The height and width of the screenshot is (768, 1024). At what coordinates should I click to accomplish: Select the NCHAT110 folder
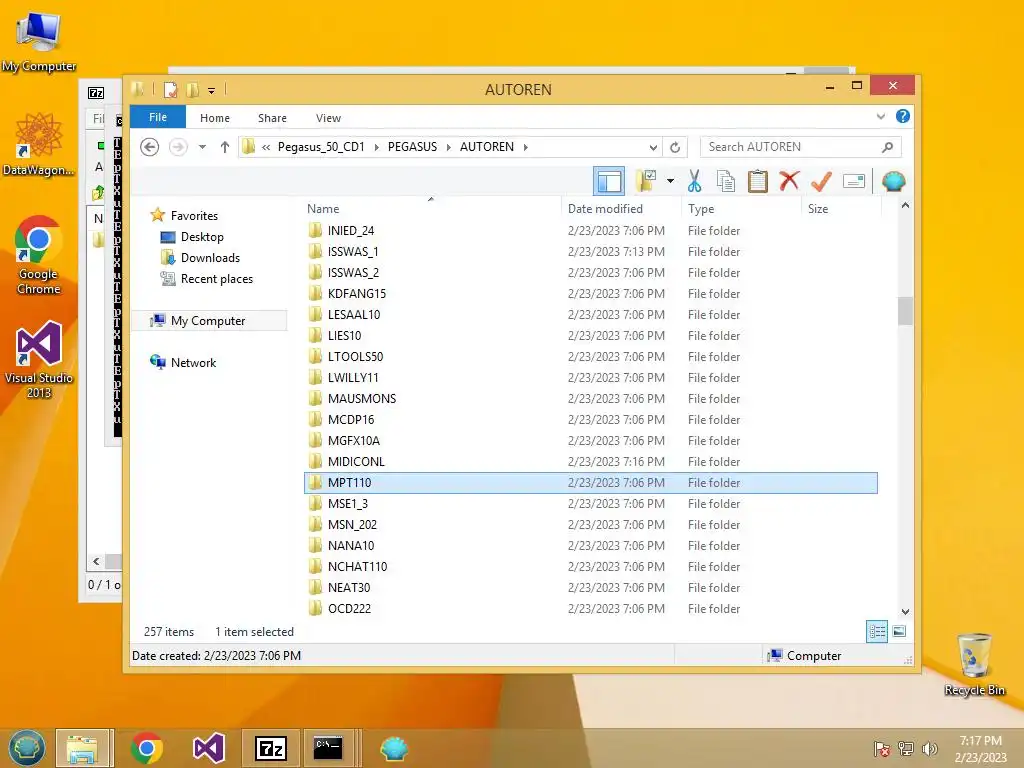click(357, 566)
